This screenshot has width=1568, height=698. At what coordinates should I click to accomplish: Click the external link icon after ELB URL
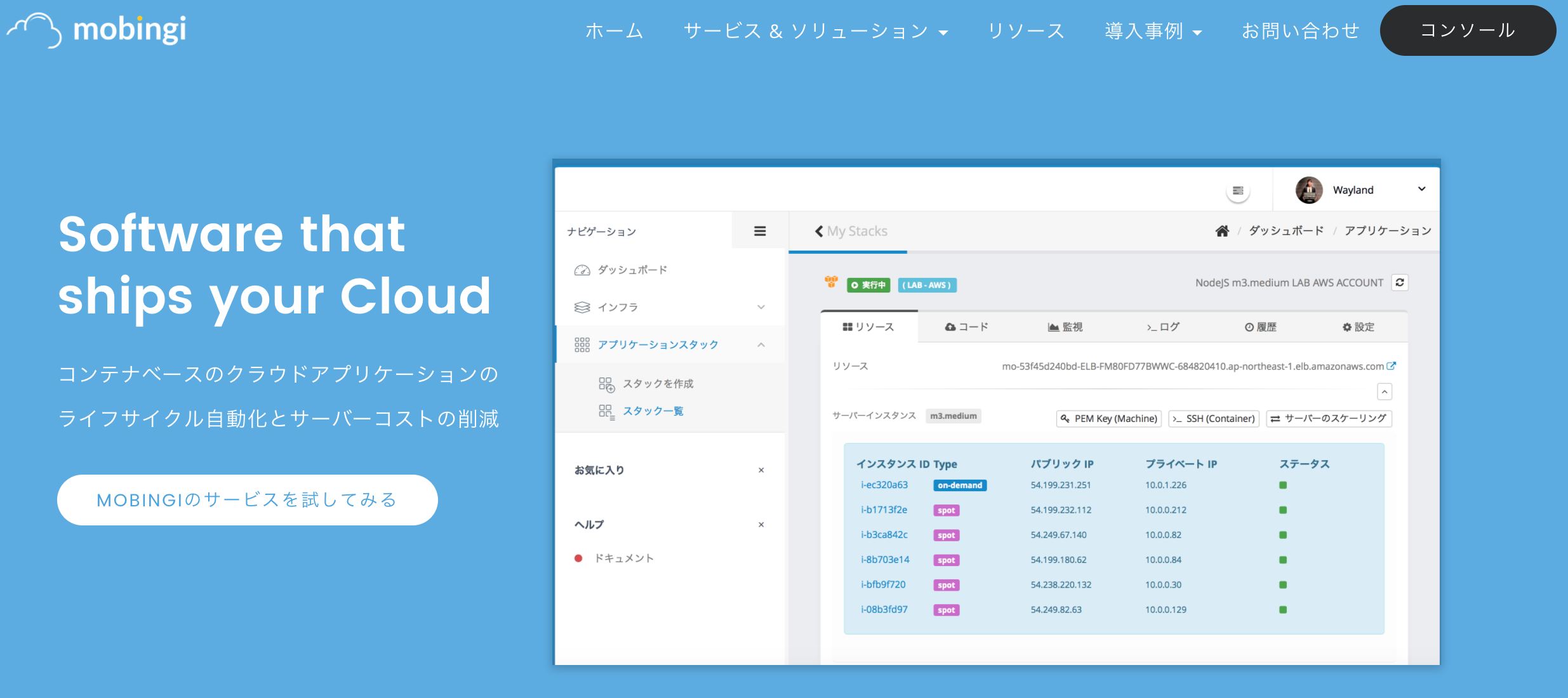1392,366
